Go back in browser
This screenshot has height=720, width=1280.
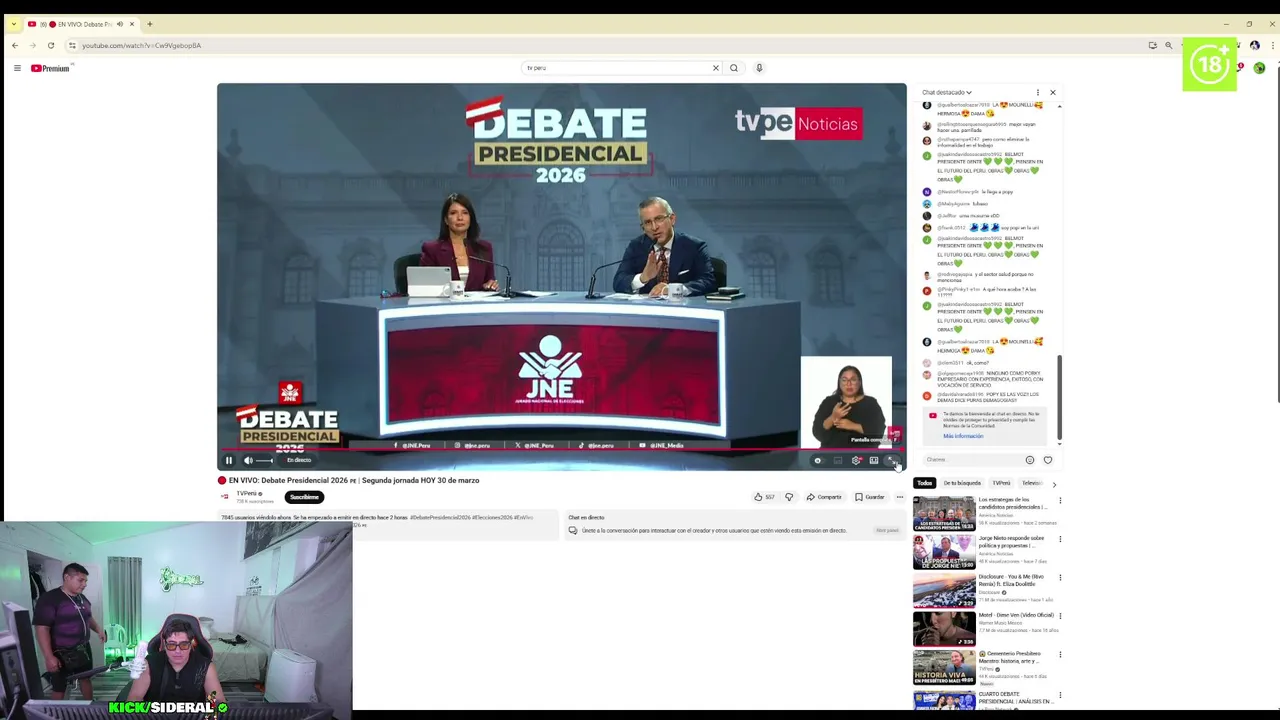[15, 45]
